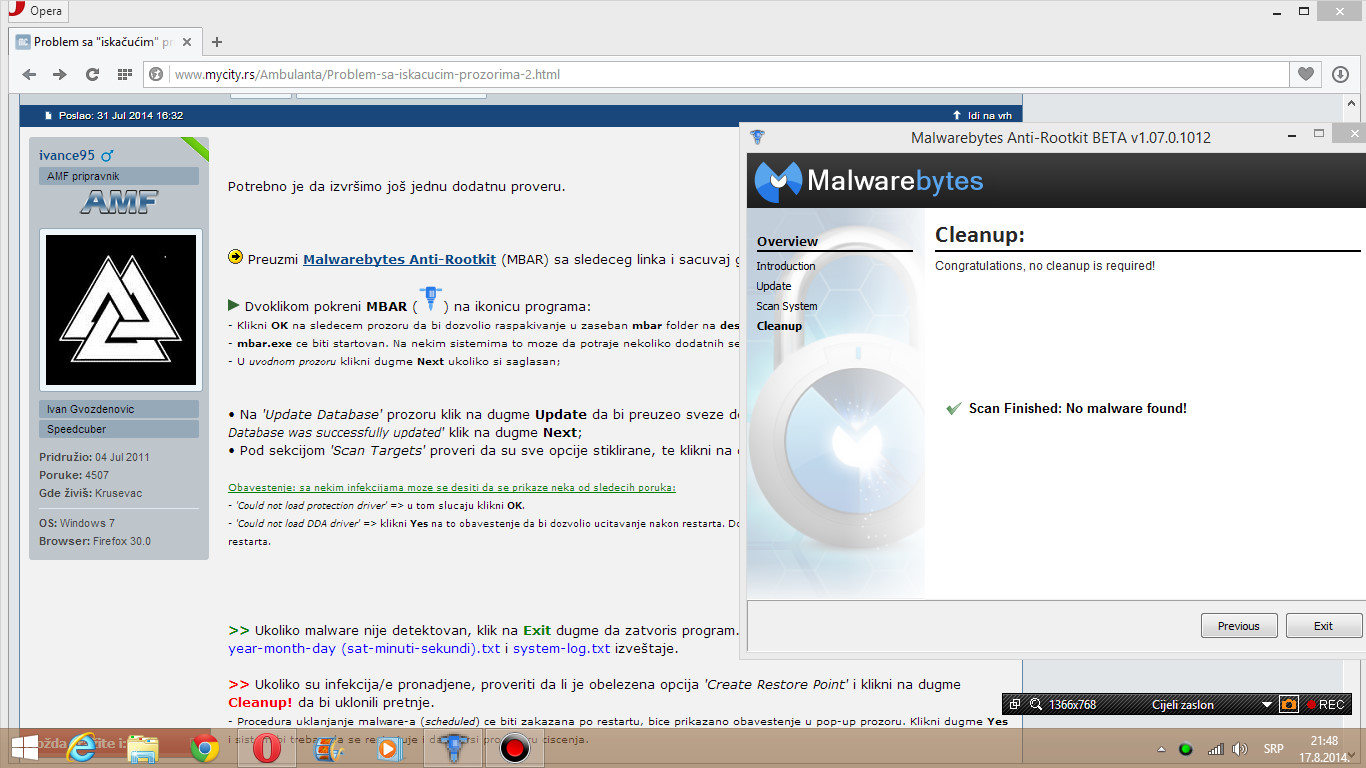Switch to Malwarebytes Anti-Rootkit on the taskbar
This screenshot has height=768, width=1366.
453,747
